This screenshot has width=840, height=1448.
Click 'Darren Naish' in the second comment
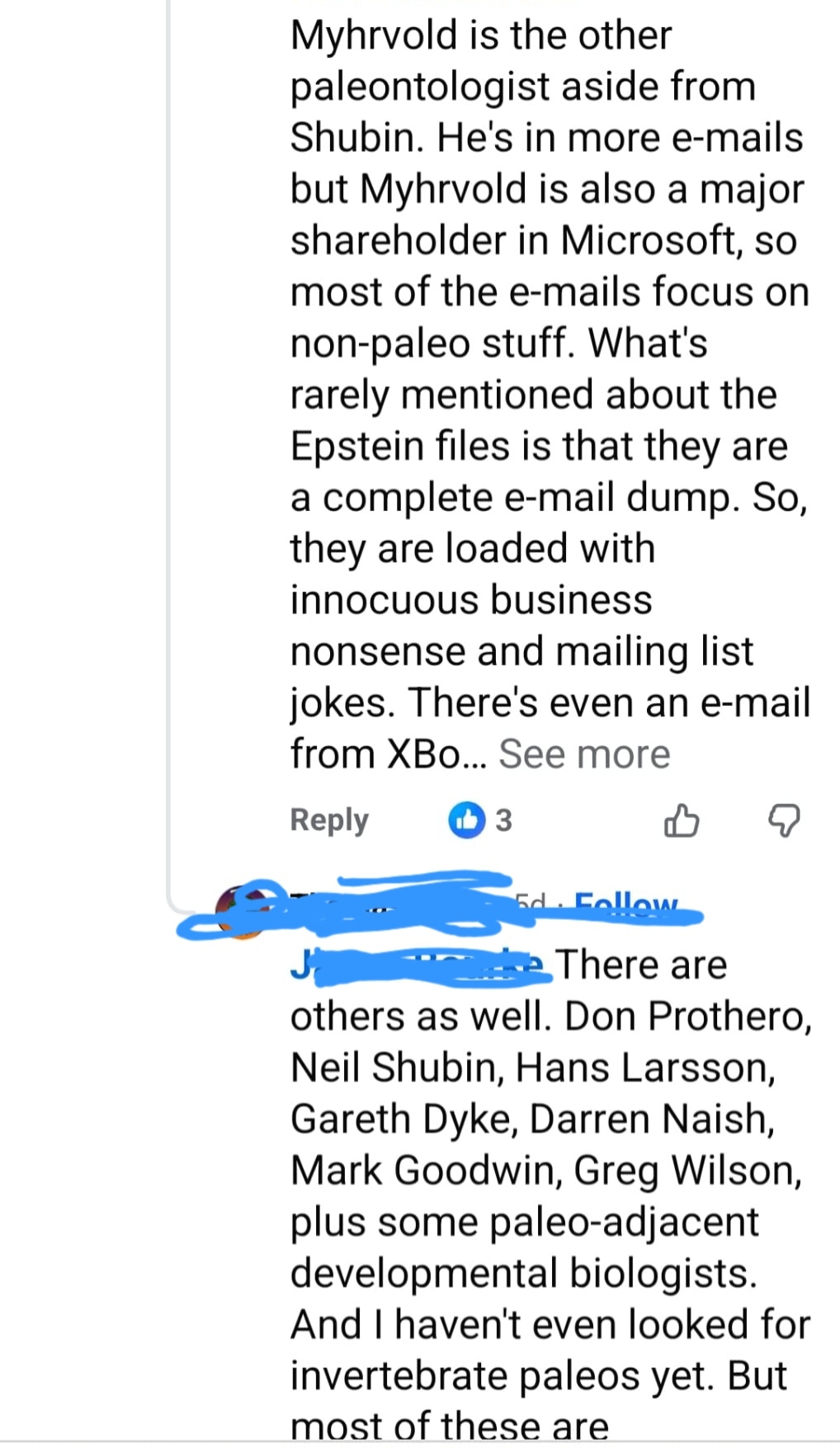(x=650, y=1119)
